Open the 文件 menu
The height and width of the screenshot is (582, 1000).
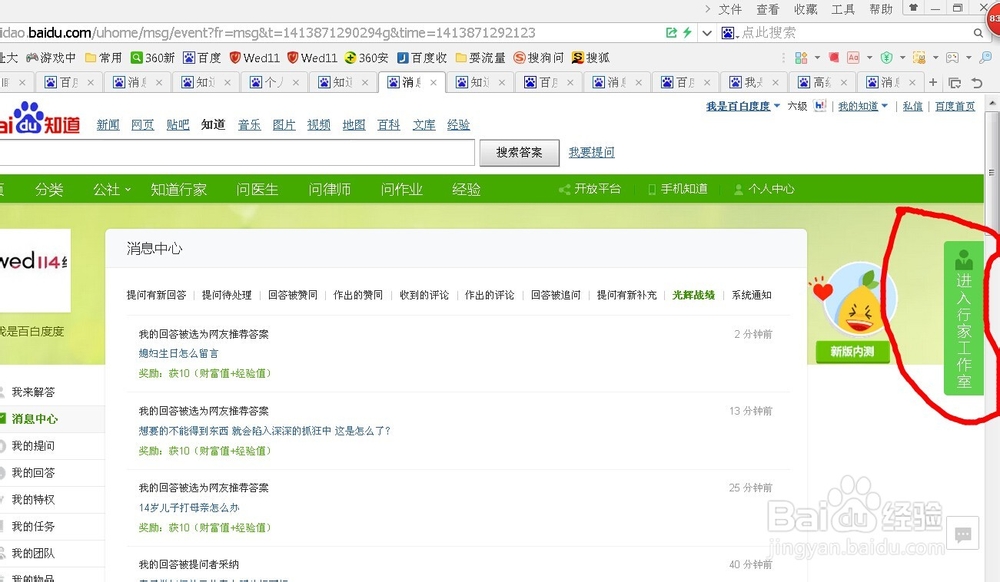pos(729,8)
